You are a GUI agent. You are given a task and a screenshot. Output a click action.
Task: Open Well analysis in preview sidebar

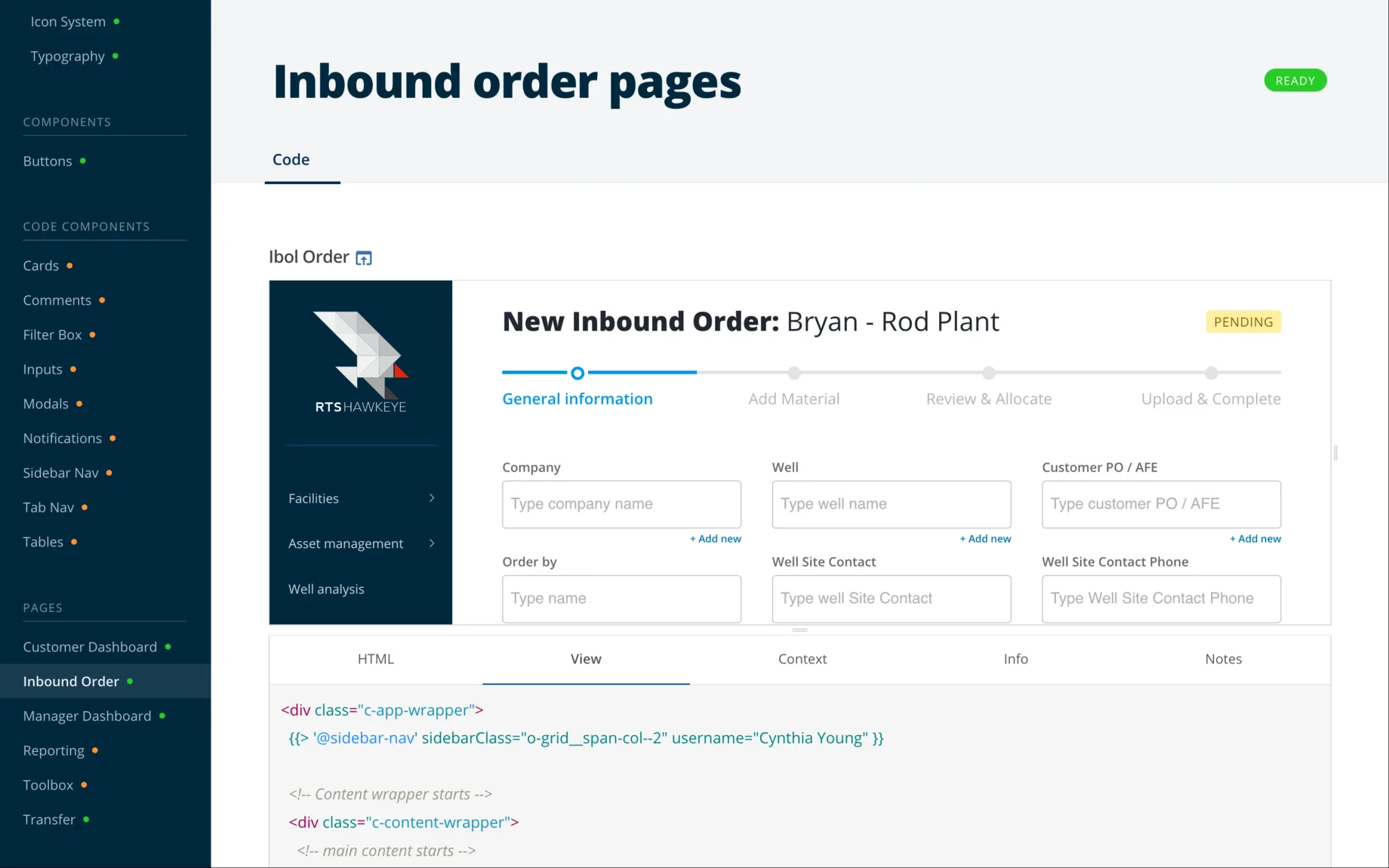click(x=326, y=589)
